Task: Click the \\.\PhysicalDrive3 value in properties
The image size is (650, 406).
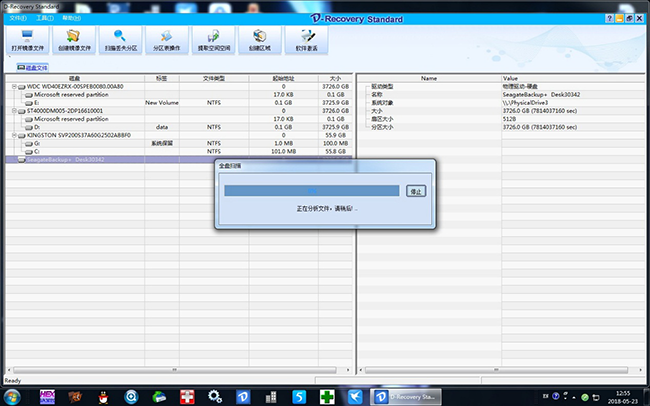Action: 525,103
